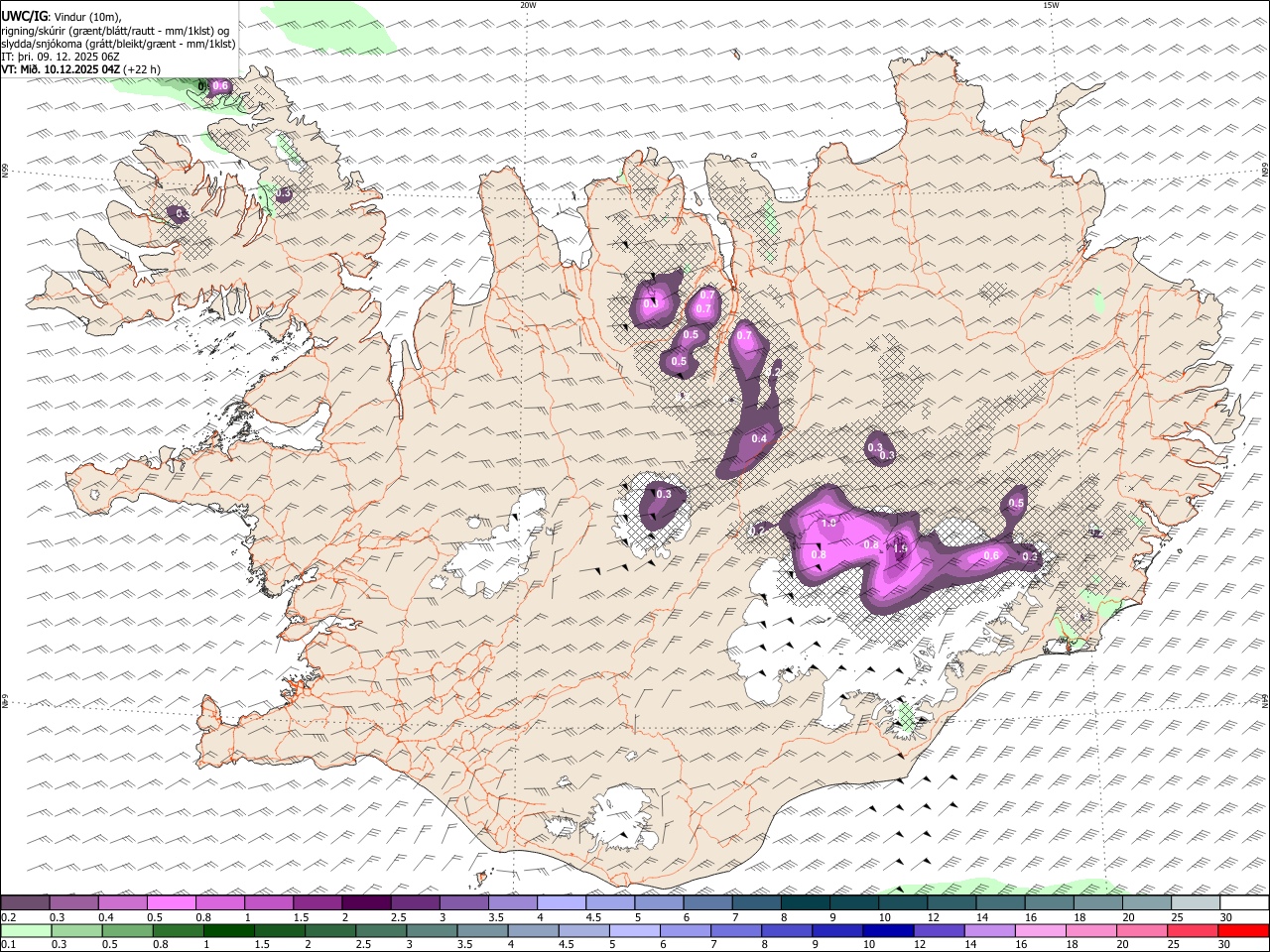
Task: Click the red-pink rain swatch between 25 and 30
Action: (x=1194, y=931)
